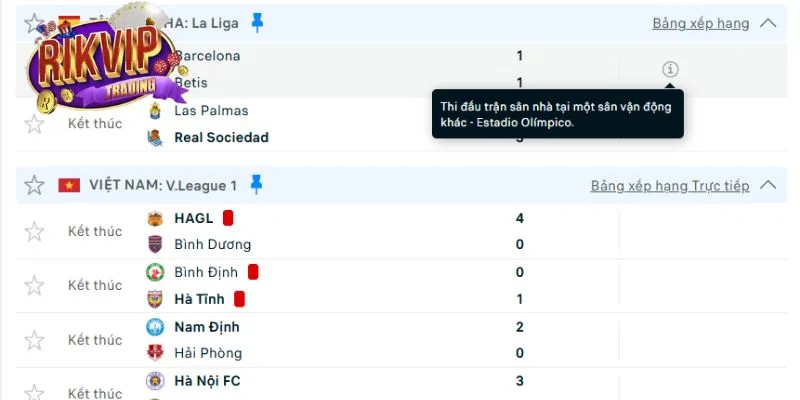Collapse the V.League 1 section chevron
This screenshot has width=800, height=400.
click(768, 185)
